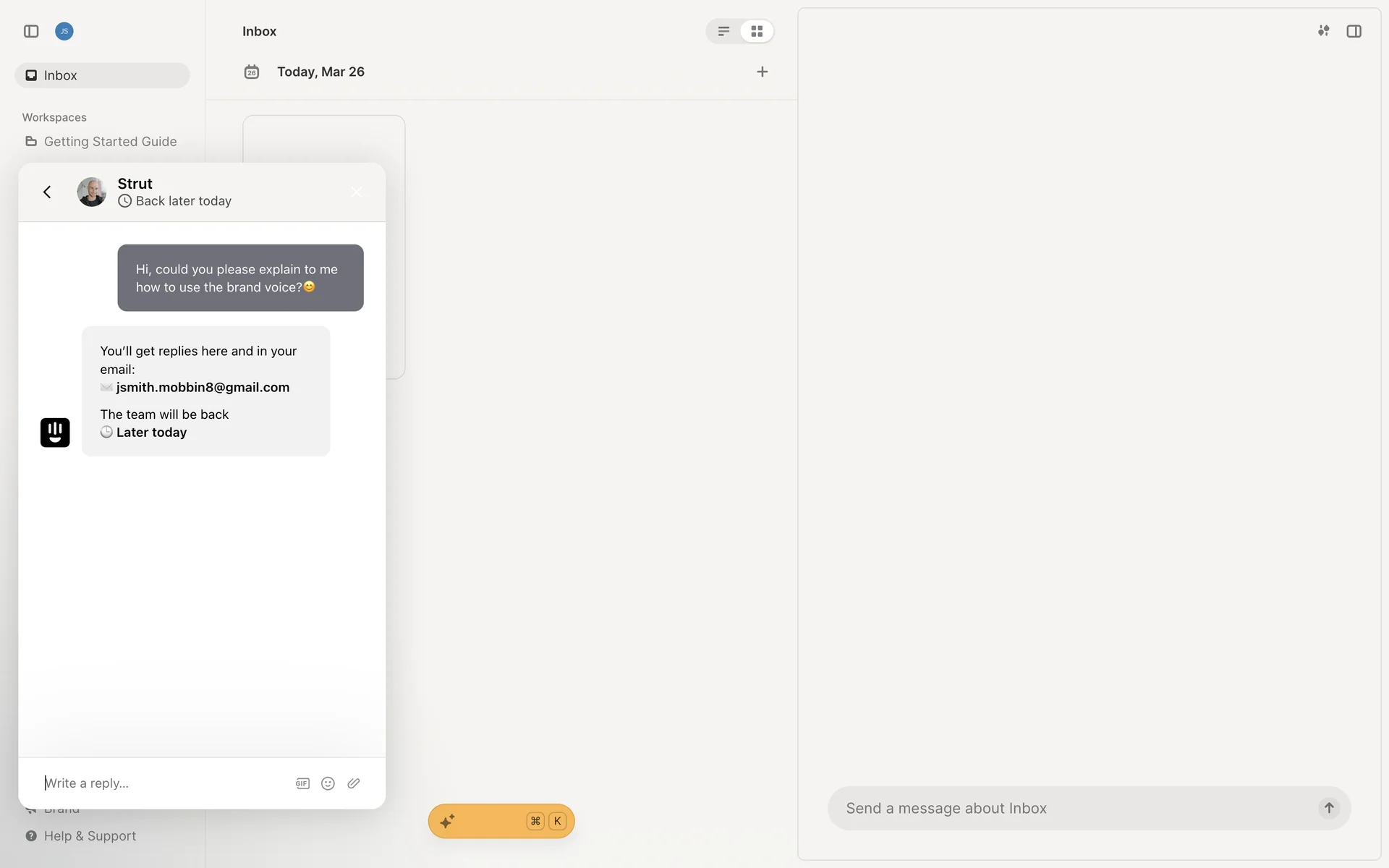The height and width of the screenshot is (868, 1389).
Task: Open Help & Support
Action: pos(90,836)
